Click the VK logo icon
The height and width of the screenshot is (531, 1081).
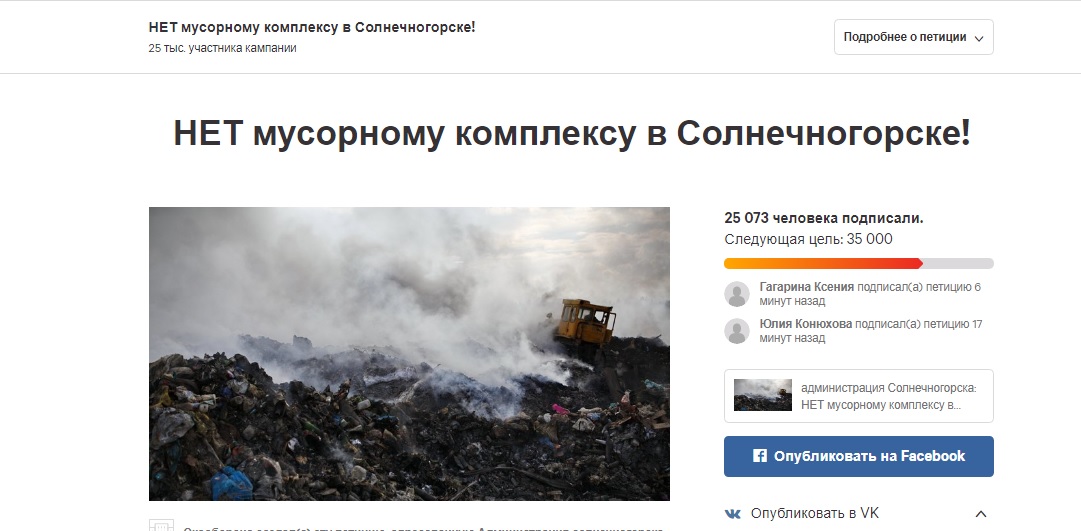pos(733,514)
